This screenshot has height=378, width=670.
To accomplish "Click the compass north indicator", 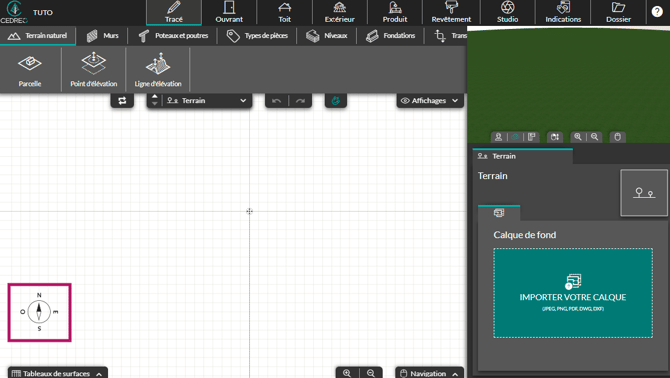I will tap(39, 312).
